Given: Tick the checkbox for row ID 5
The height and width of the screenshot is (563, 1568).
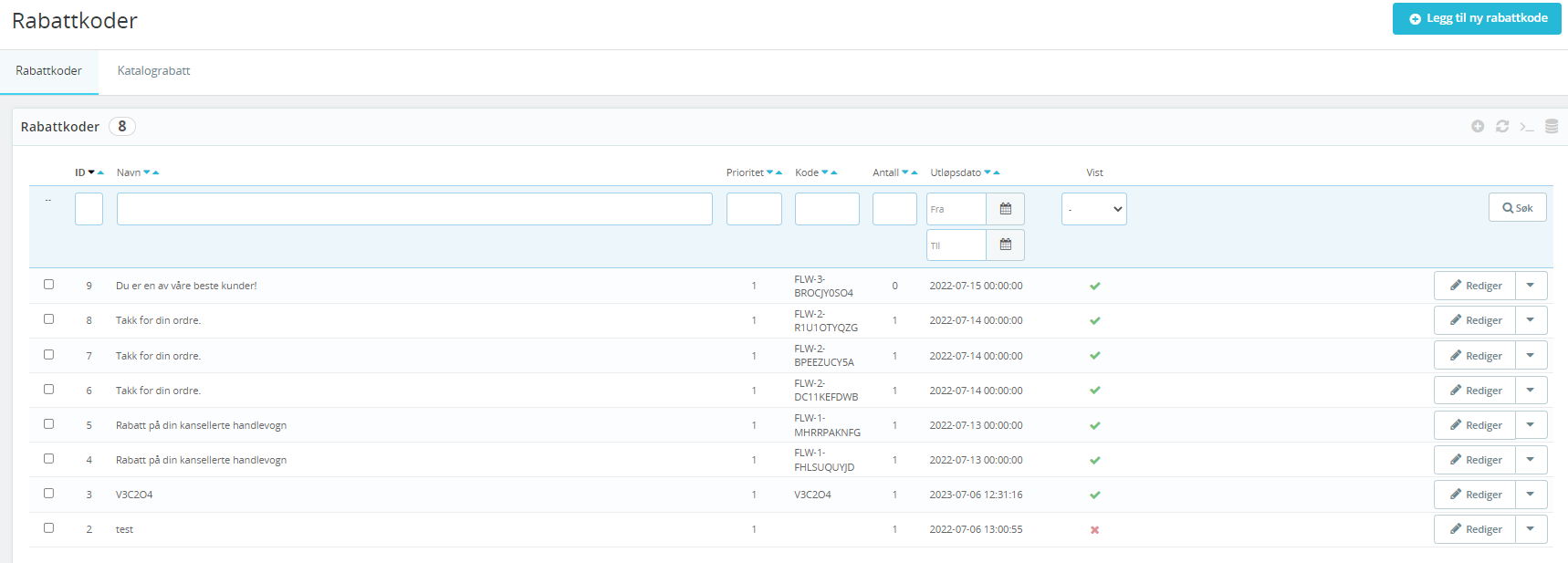Looking at the screenshot, I should 49,424.
